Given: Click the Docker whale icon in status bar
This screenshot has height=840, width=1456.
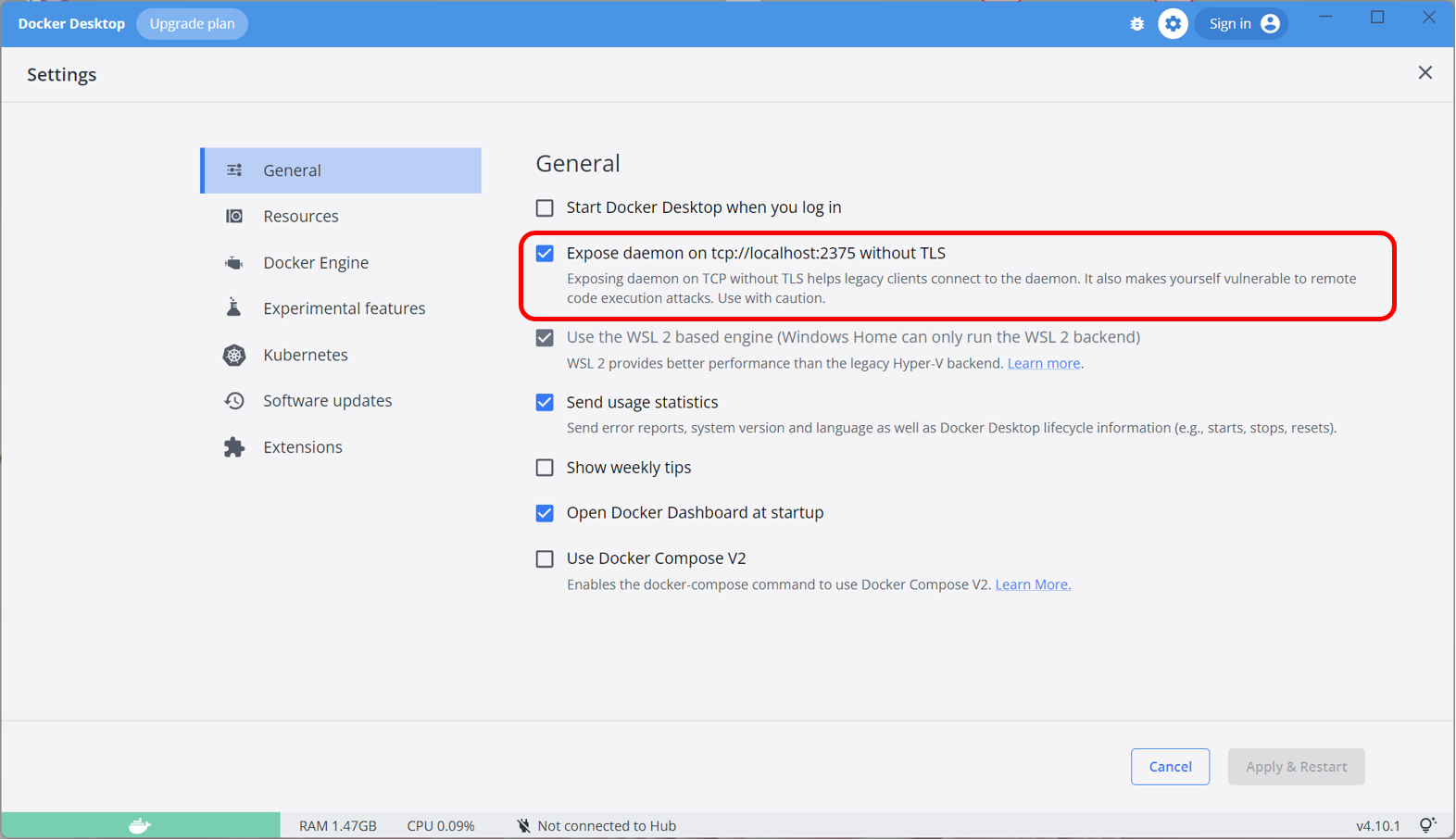Looking at the screenshot, I should pos(140,825).
